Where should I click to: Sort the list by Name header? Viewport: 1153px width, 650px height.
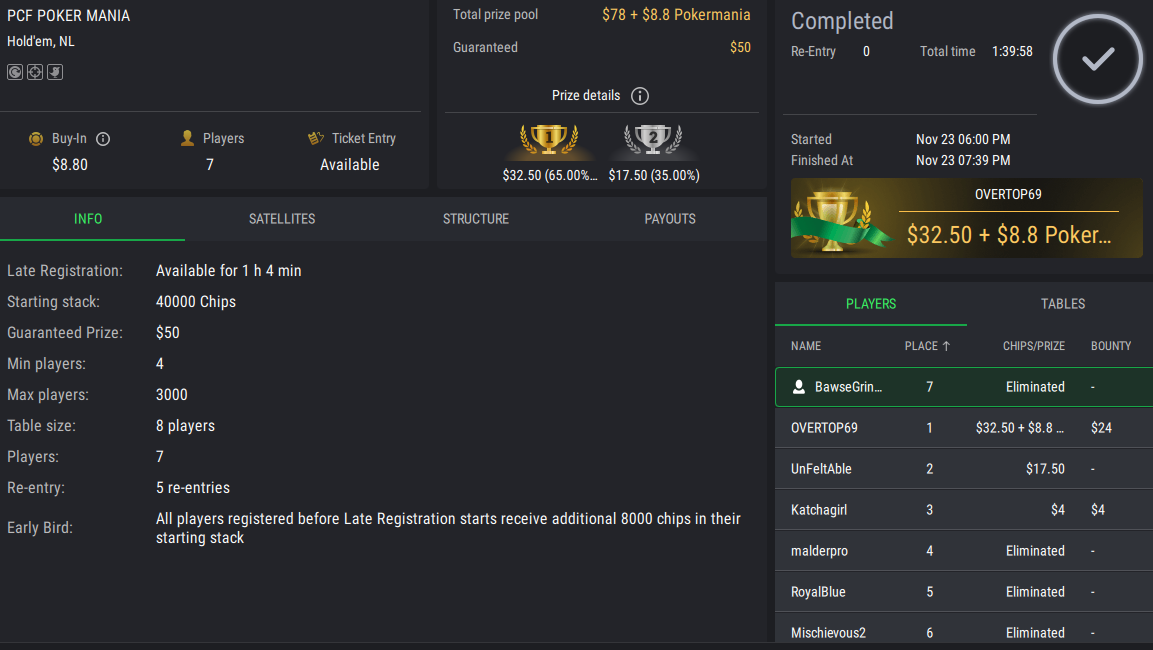[805, 346]
